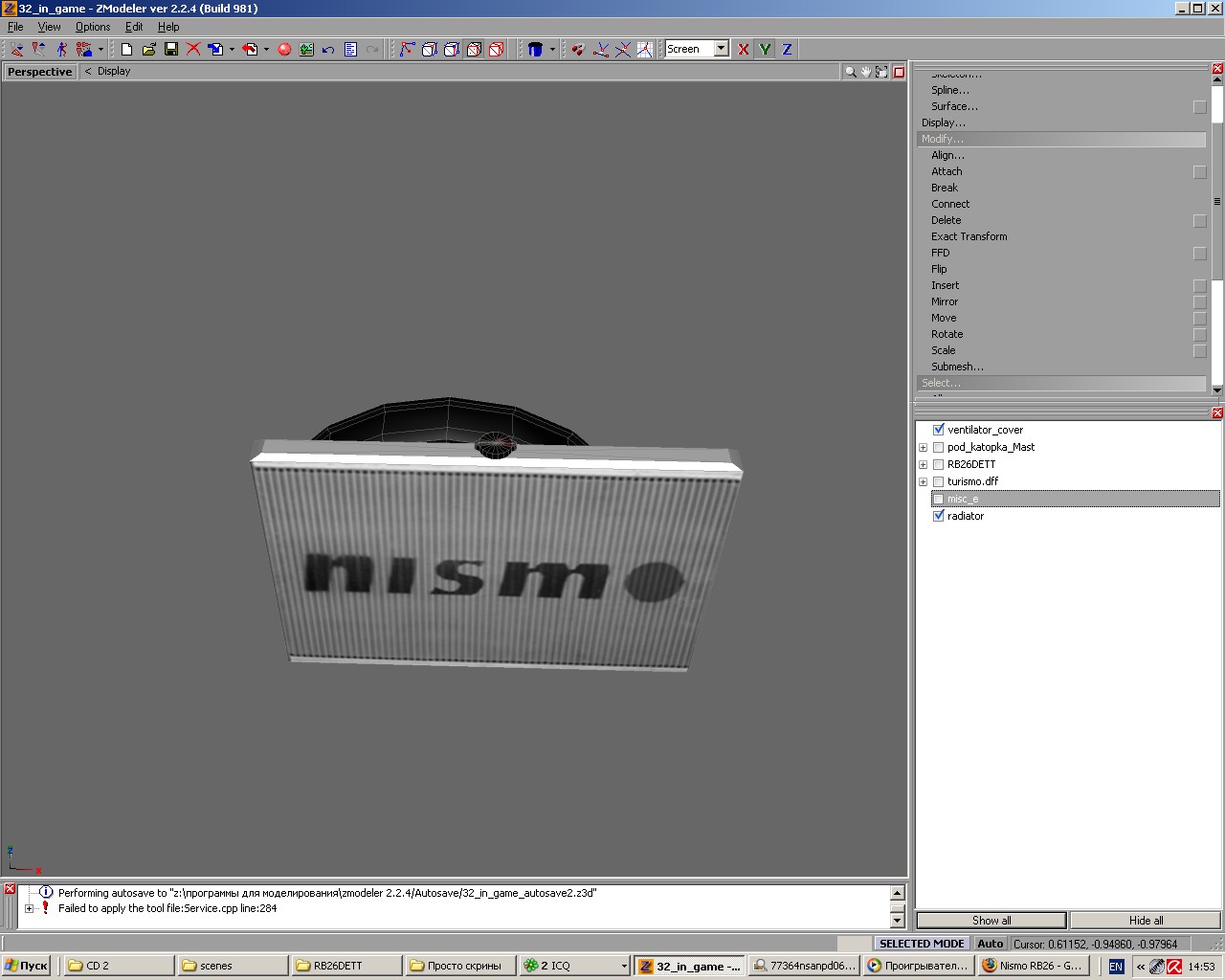Click the message log scroll-down arrow
This screenshot has width=1225, height=980.
[897, 921]
